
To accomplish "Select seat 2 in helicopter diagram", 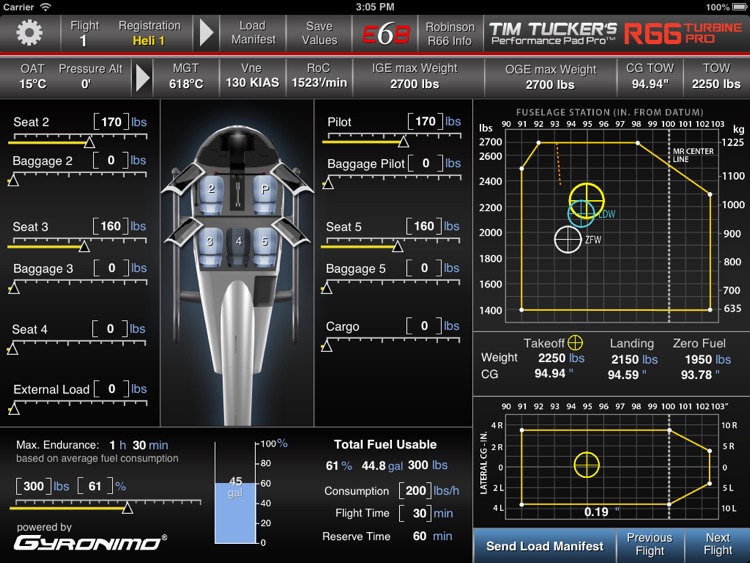I will (x=211, y=194).
